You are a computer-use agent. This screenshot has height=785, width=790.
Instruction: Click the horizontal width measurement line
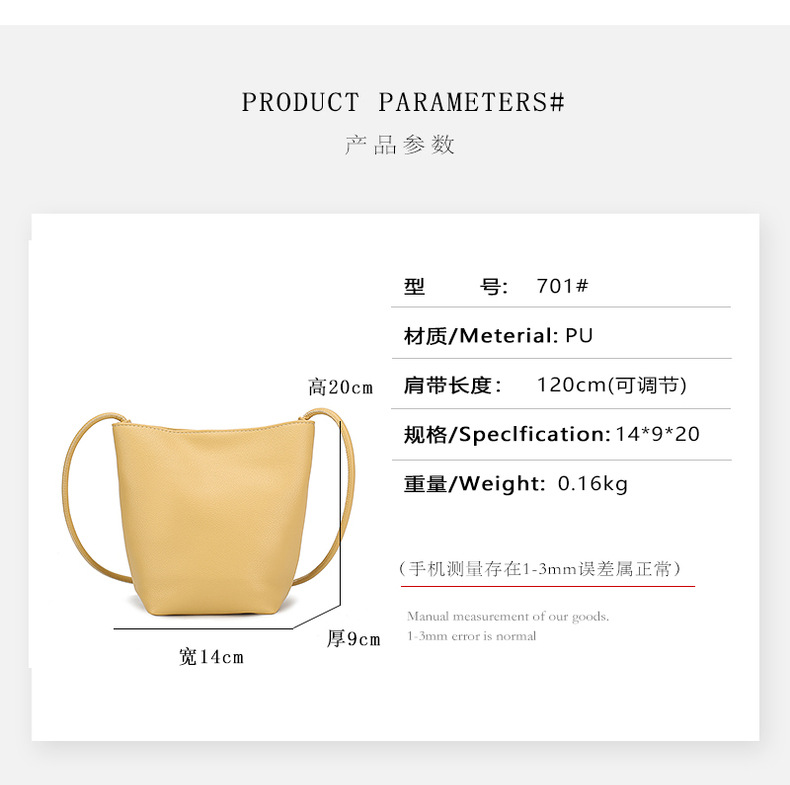(203, 629)
